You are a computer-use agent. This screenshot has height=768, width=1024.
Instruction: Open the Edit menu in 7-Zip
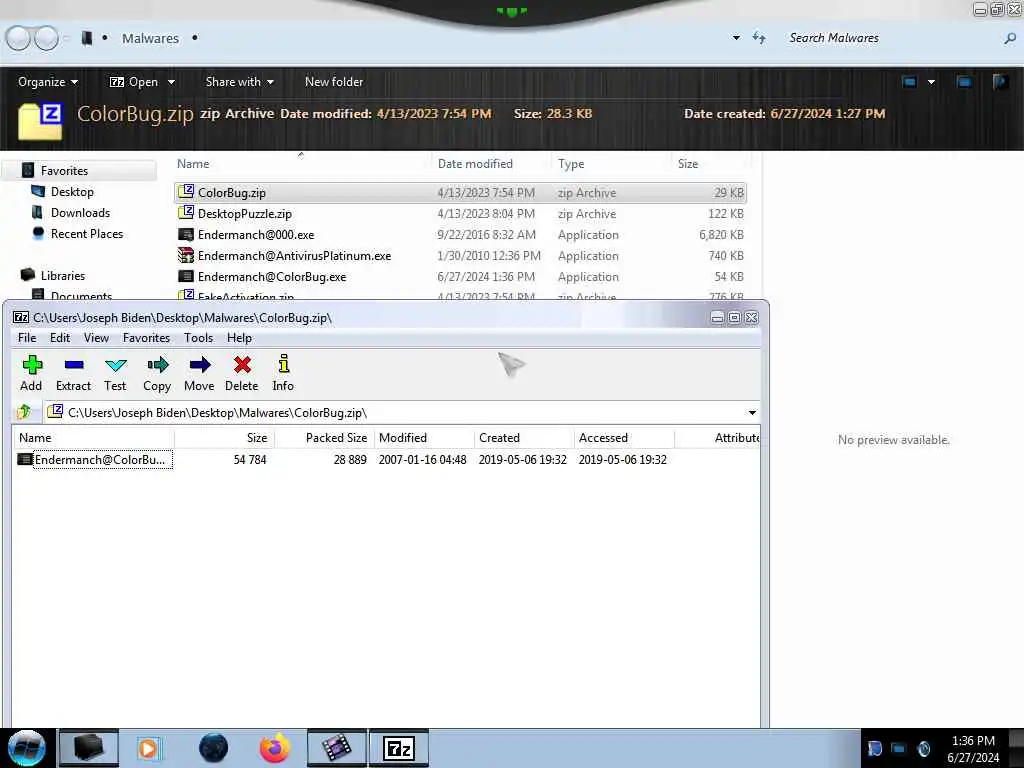pyautogui.click(x=59, y=338)
